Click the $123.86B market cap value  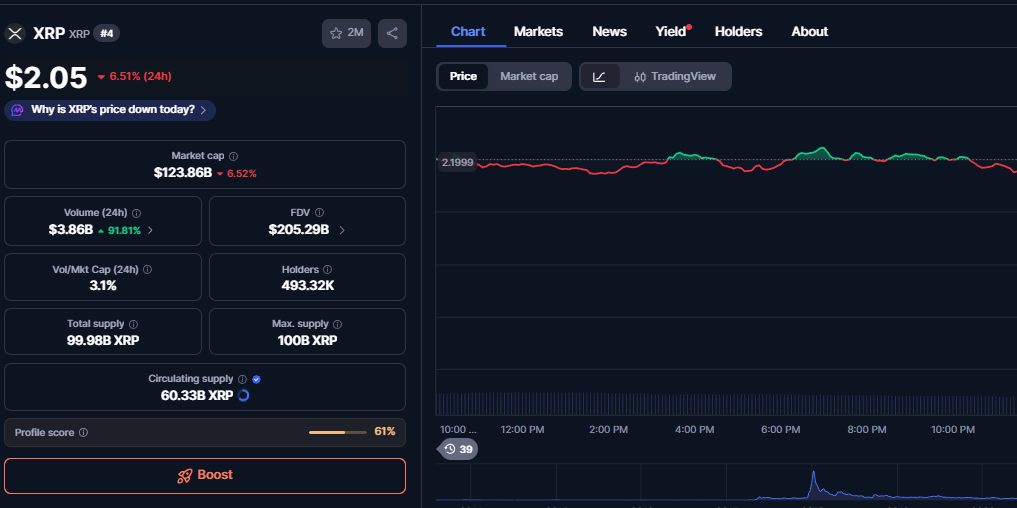click(183, 173)
